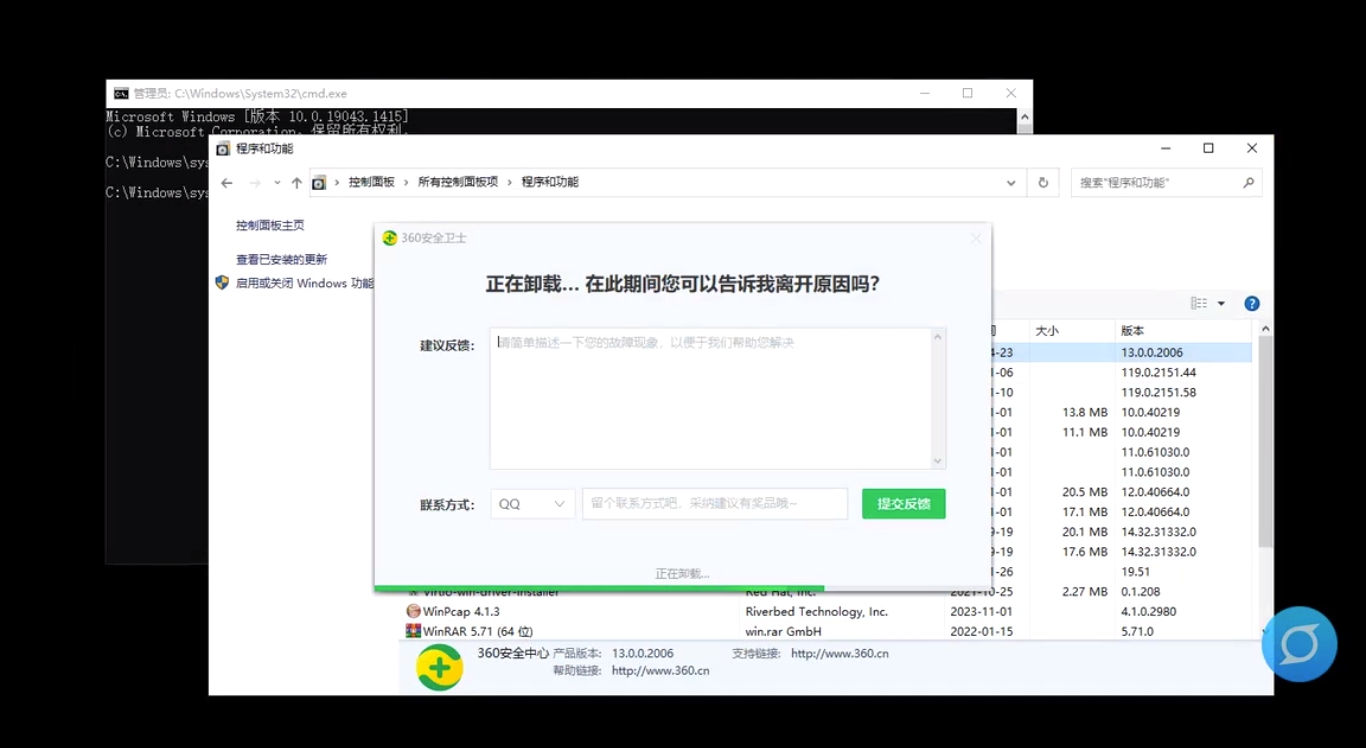Click the search magnifier icon
1366x748 pixels.
(1249, 183)
